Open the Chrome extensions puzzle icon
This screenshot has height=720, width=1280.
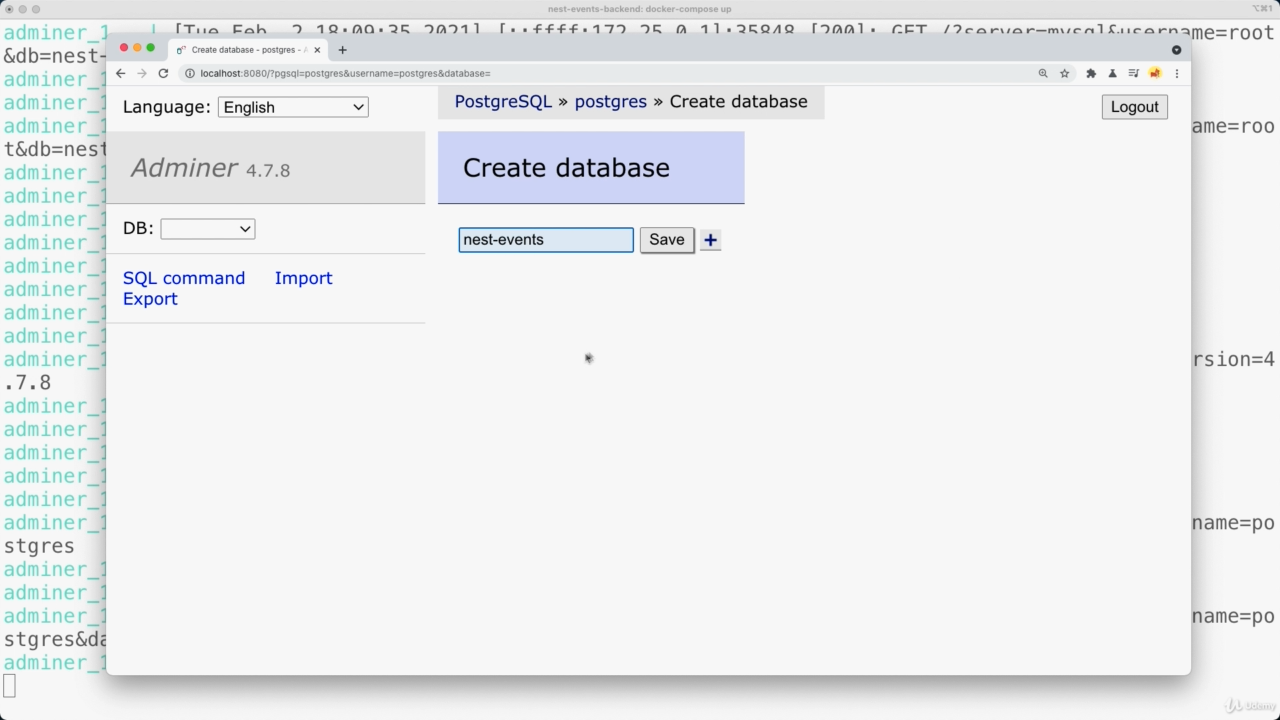[1091, 73]
